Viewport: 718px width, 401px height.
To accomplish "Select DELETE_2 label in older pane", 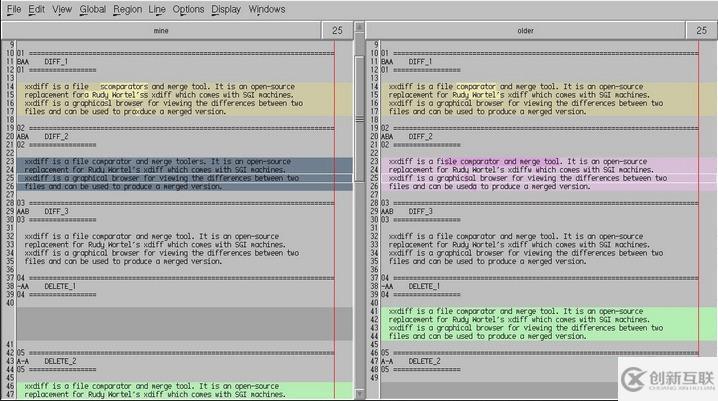I will pos(424,361).
